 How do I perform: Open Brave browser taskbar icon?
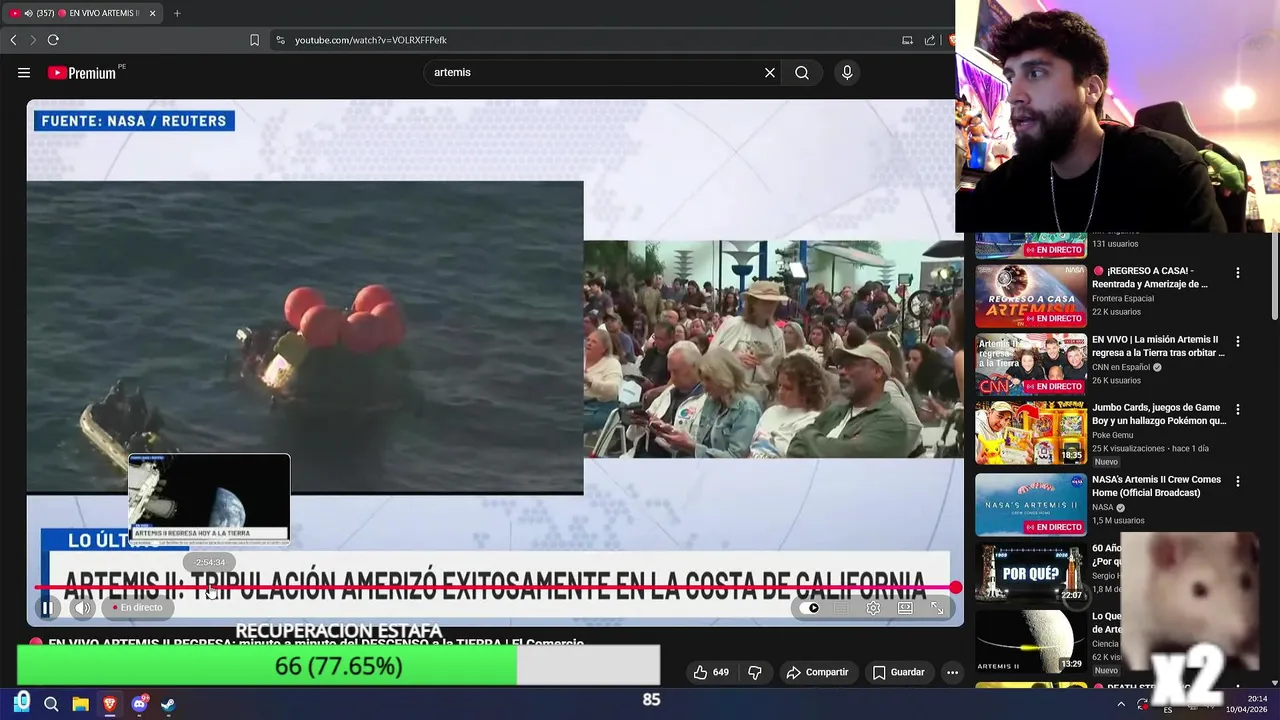[110, 704]
